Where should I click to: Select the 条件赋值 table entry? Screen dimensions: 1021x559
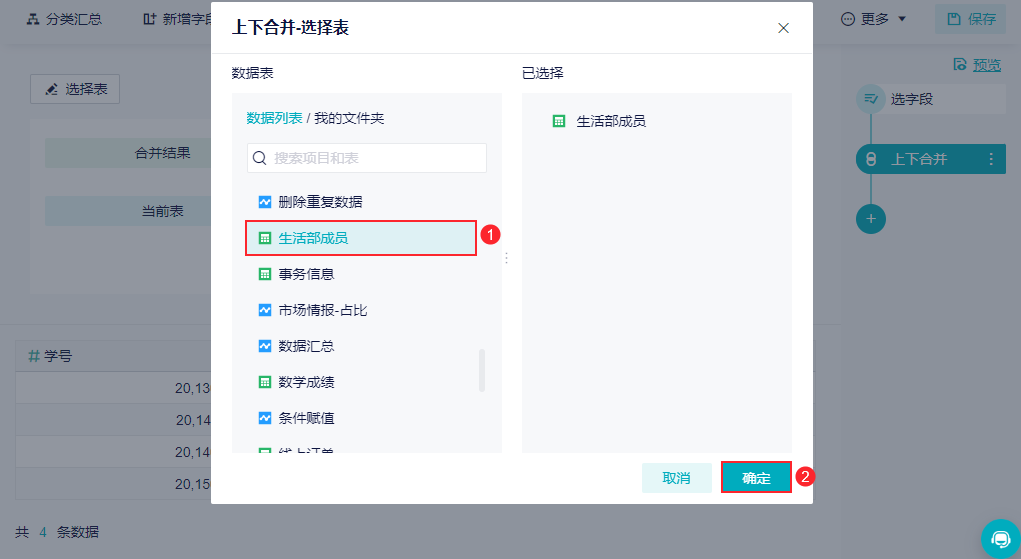tap(306, 418)
